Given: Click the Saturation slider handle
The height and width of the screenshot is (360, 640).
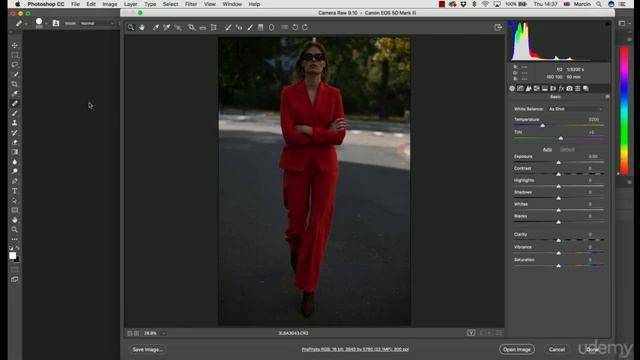Looking at the screenshot, I should pyautogui.click(x=558, y=266).
